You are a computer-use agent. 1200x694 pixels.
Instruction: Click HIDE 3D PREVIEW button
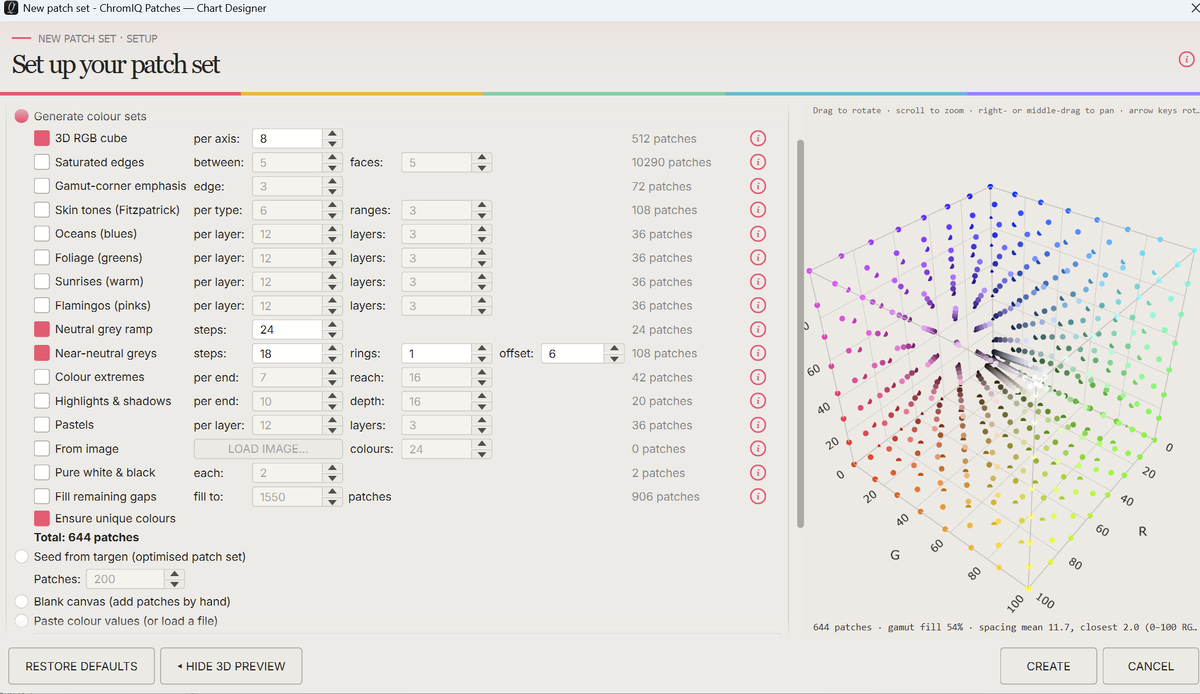(x=231, y=666)
